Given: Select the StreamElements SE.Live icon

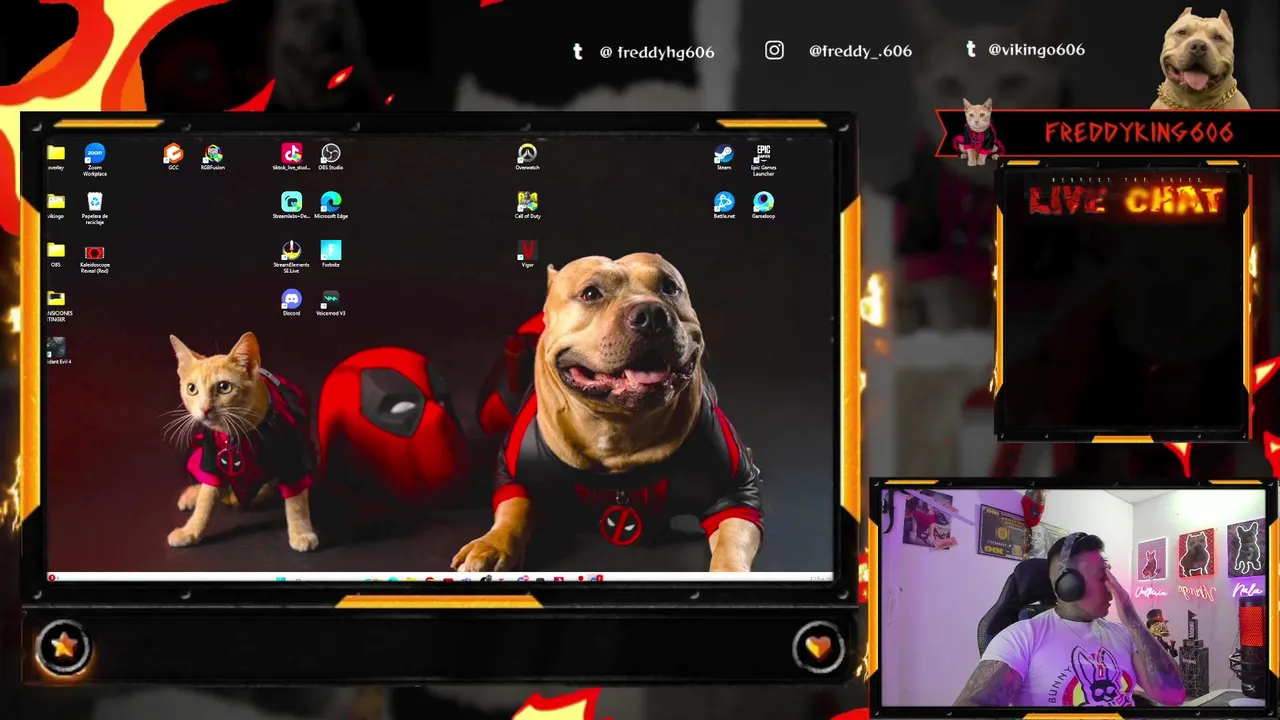Looking at the screenshot, I should pyautogui.click(x=291, y=257).
